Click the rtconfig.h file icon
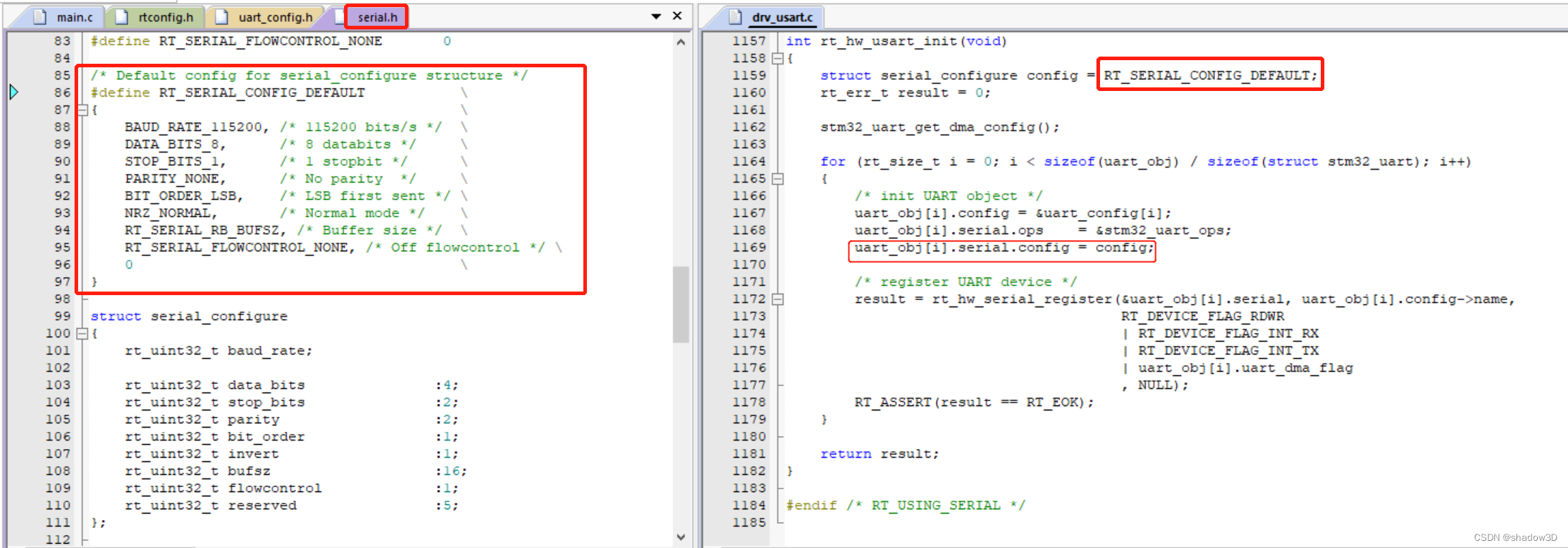Screen dimensions: 1568x548 click(122, 17)
